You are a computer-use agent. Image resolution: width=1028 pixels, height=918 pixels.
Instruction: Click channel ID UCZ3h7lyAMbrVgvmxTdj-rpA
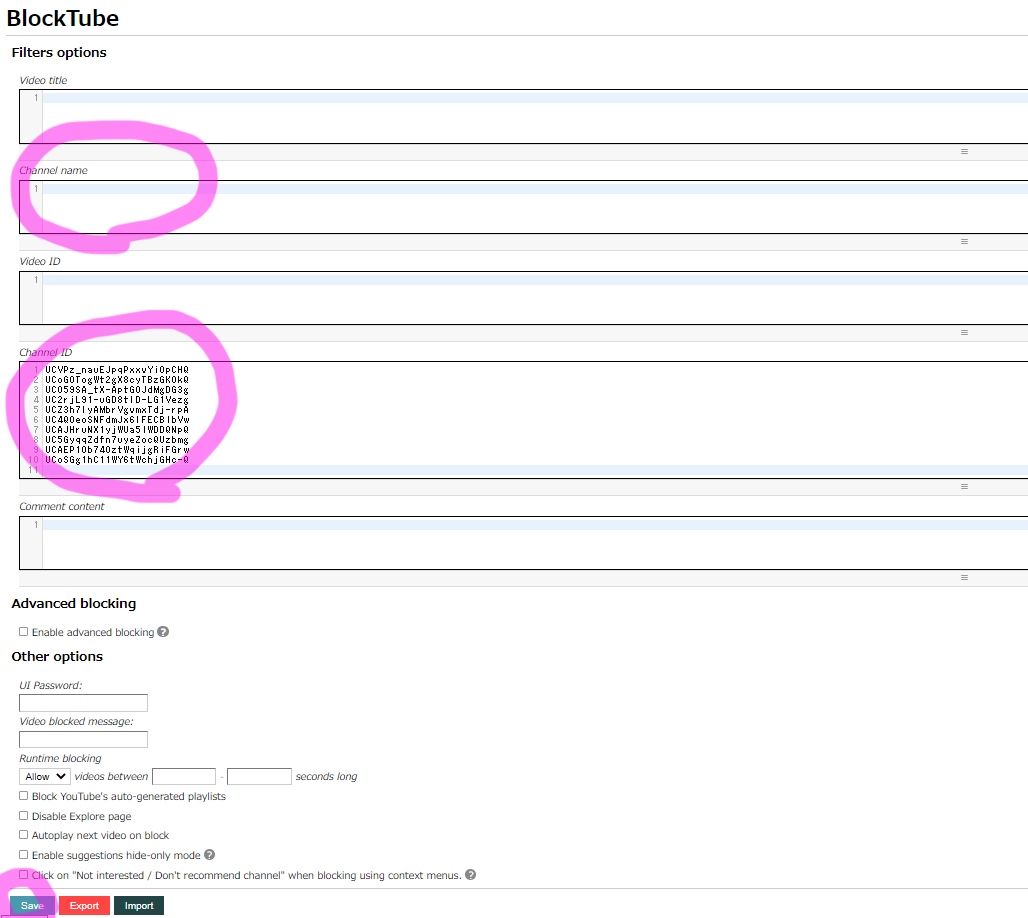117,410
